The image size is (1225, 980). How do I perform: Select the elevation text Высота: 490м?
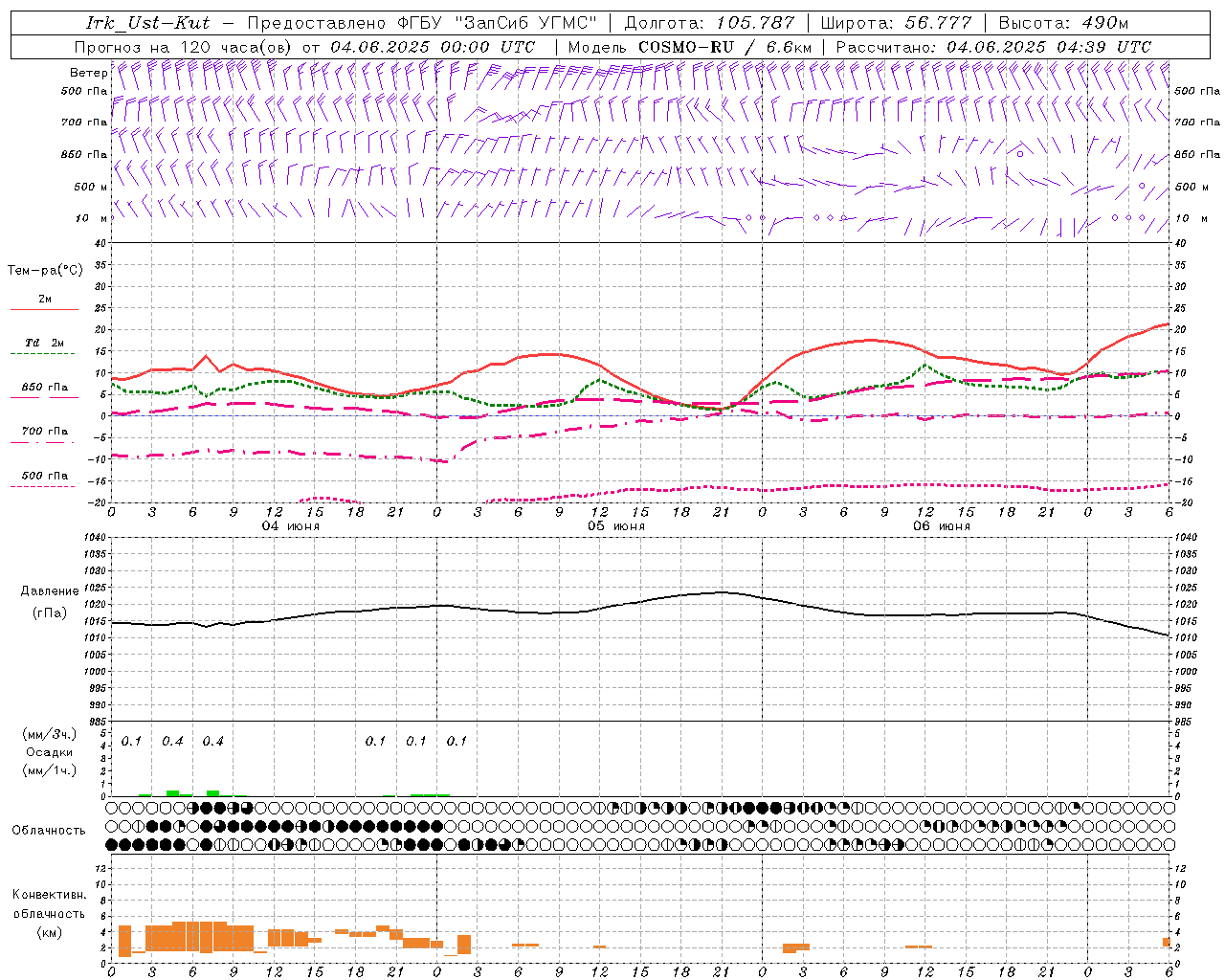tap(1064, 23)
